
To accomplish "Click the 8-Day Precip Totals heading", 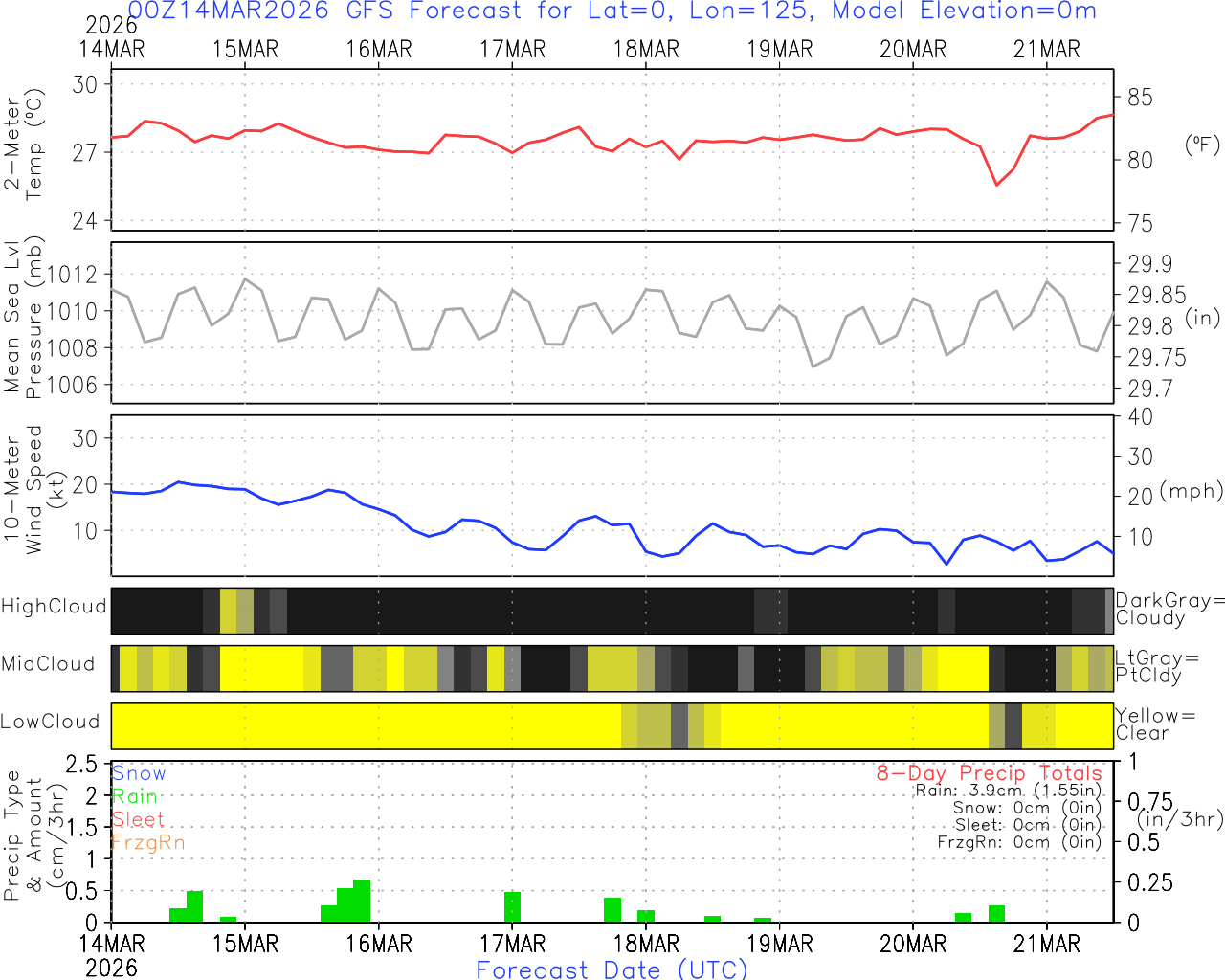I will 989,772.
